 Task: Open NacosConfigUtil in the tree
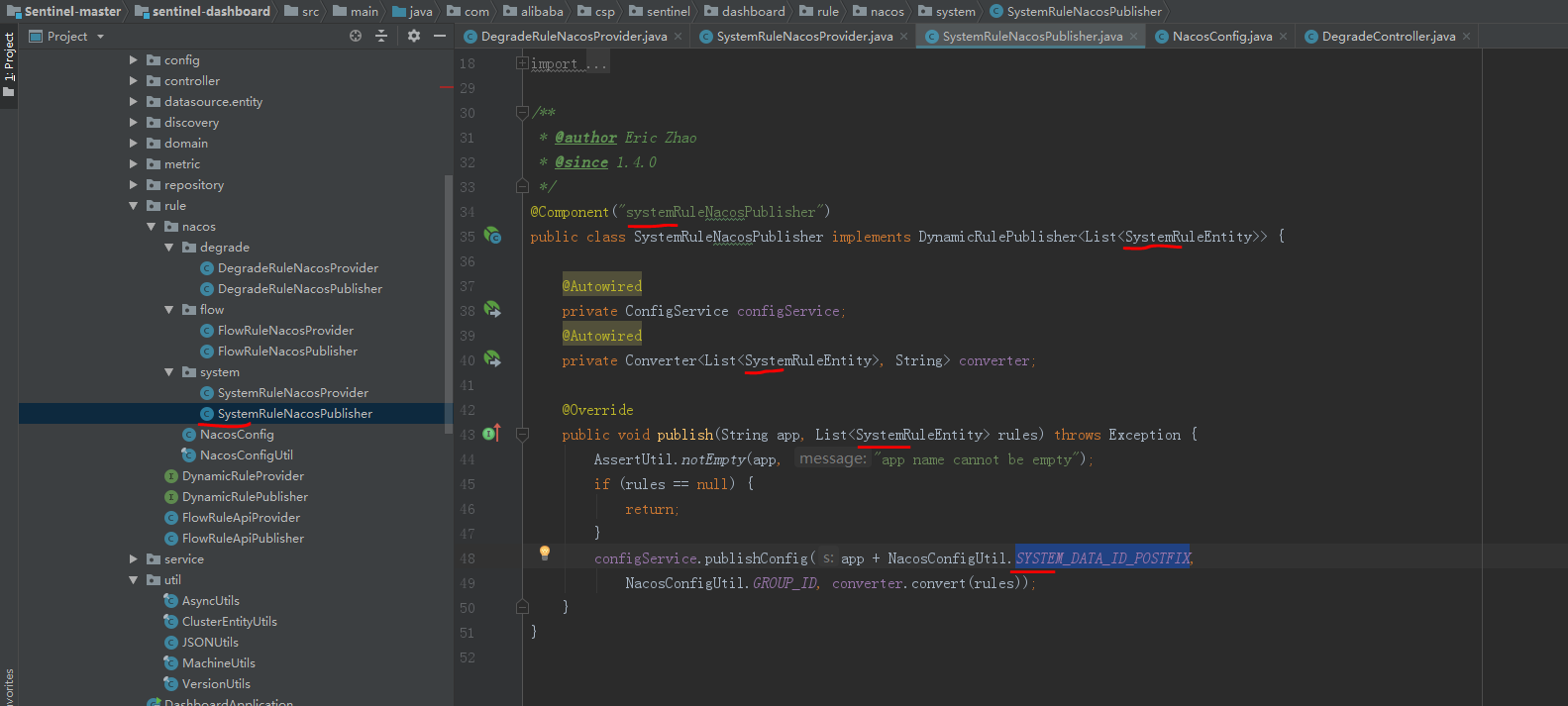pos(237,455)
